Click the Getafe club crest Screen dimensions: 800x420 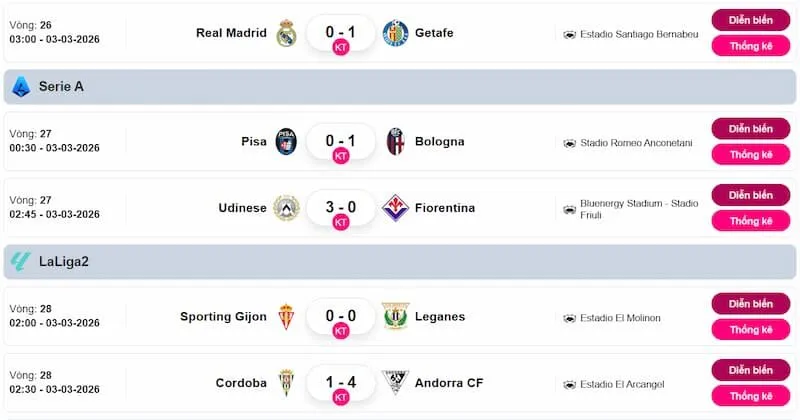(396, 33)
